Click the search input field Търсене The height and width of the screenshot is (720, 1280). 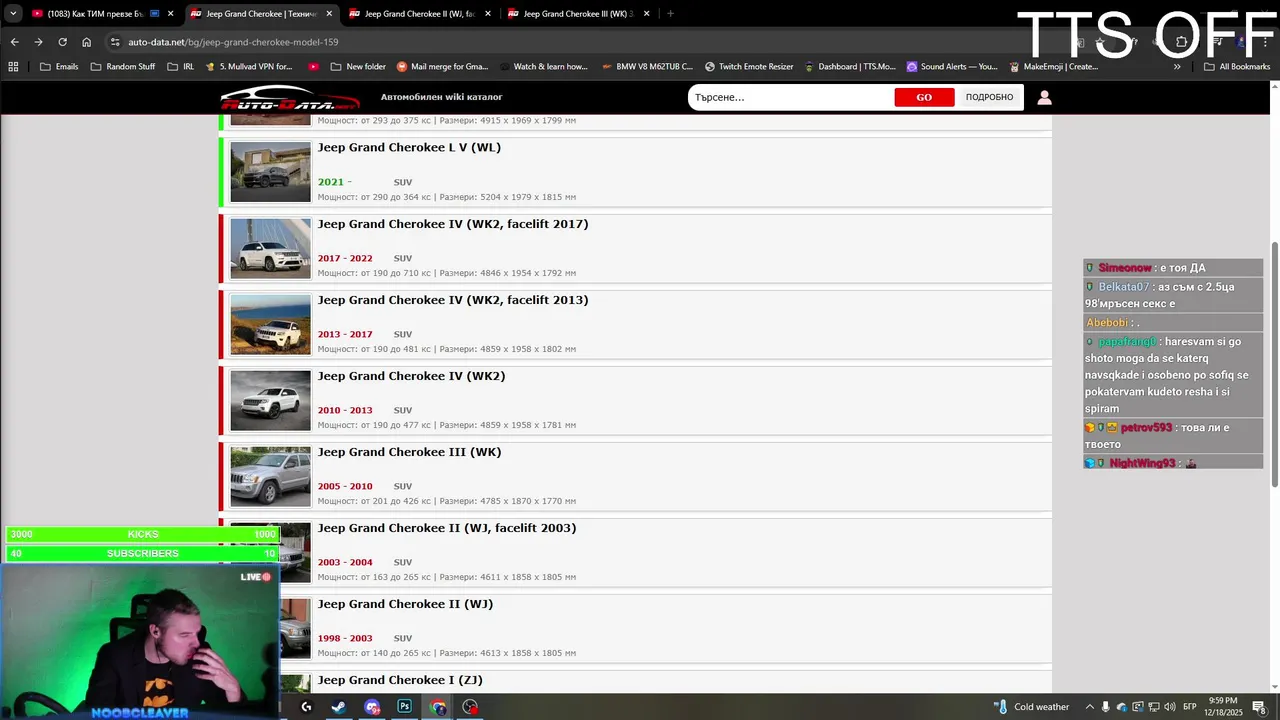[x=790, y=97]
